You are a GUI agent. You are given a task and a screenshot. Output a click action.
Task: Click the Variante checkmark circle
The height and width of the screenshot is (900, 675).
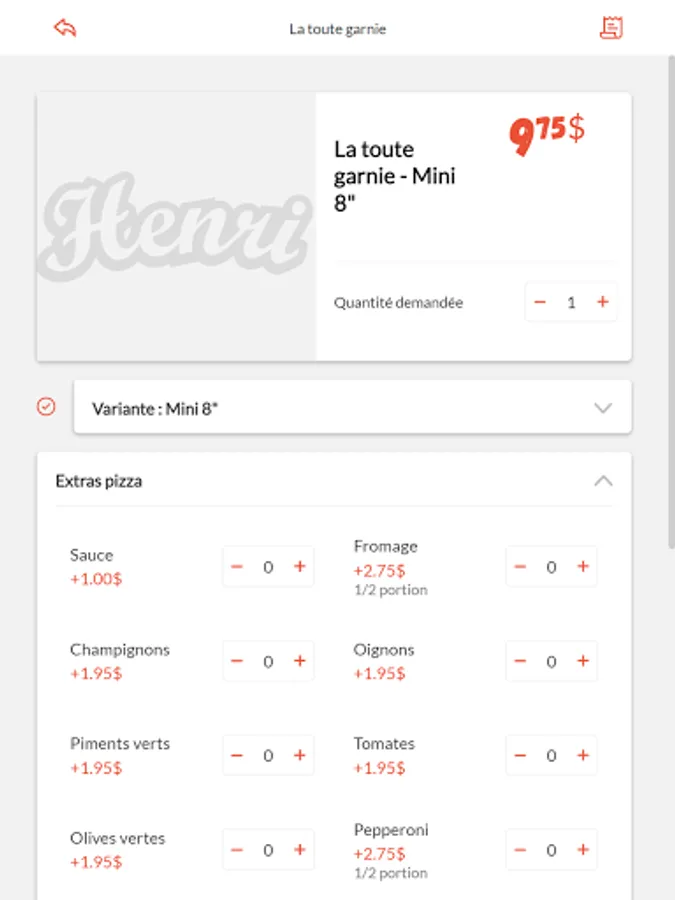click(x=46, y=407)
